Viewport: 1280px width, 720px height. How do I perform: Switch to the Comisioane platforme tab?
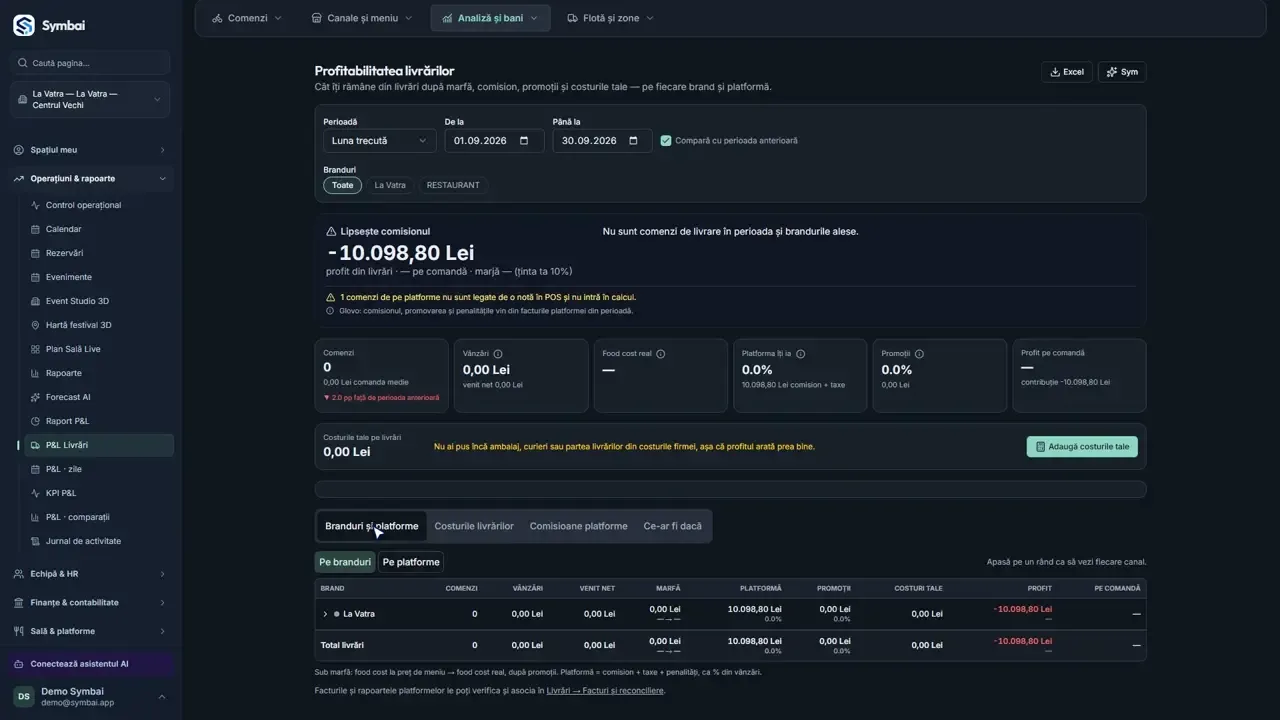tap(579, 526)
